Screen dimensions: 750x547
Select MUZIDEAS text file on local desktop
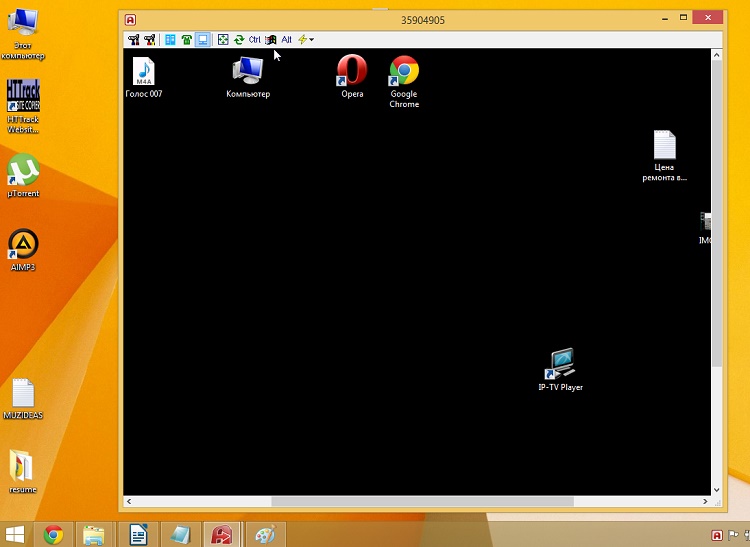coord(23,399)
